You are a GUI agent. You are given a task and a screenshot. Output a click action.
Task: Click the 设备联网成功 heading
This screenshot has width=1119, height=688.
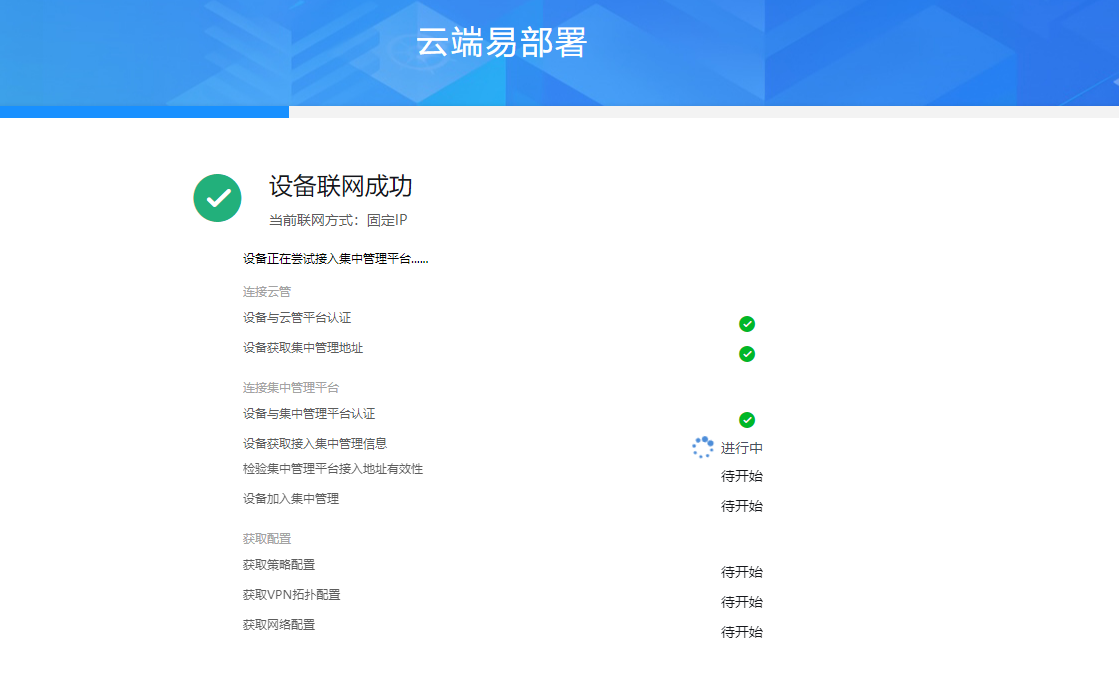pyautogui.click(x=340, y=186)
